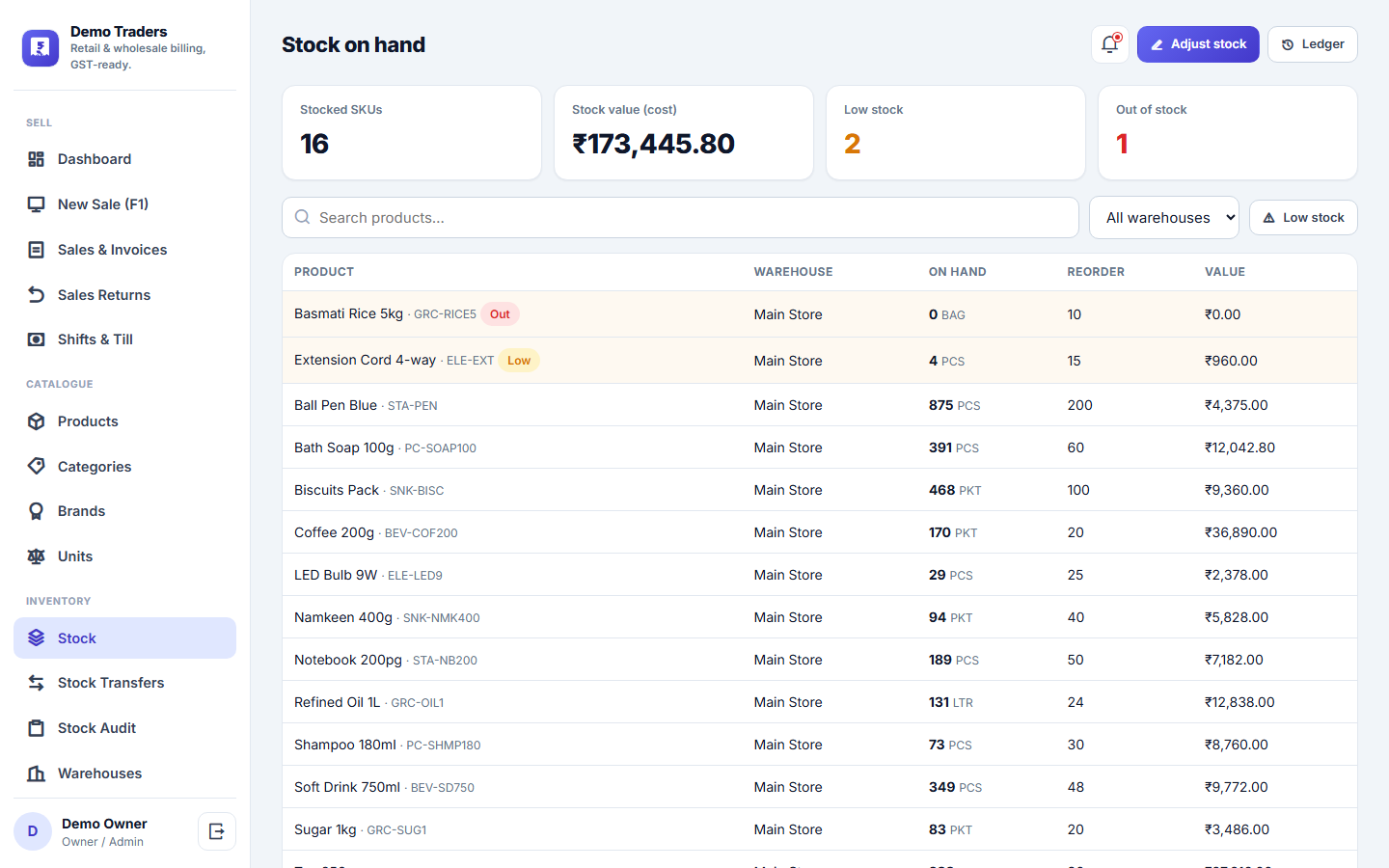Click the ₹173,445.80 stock value figure
This screenshot has height=868, width=1389.
653,144
